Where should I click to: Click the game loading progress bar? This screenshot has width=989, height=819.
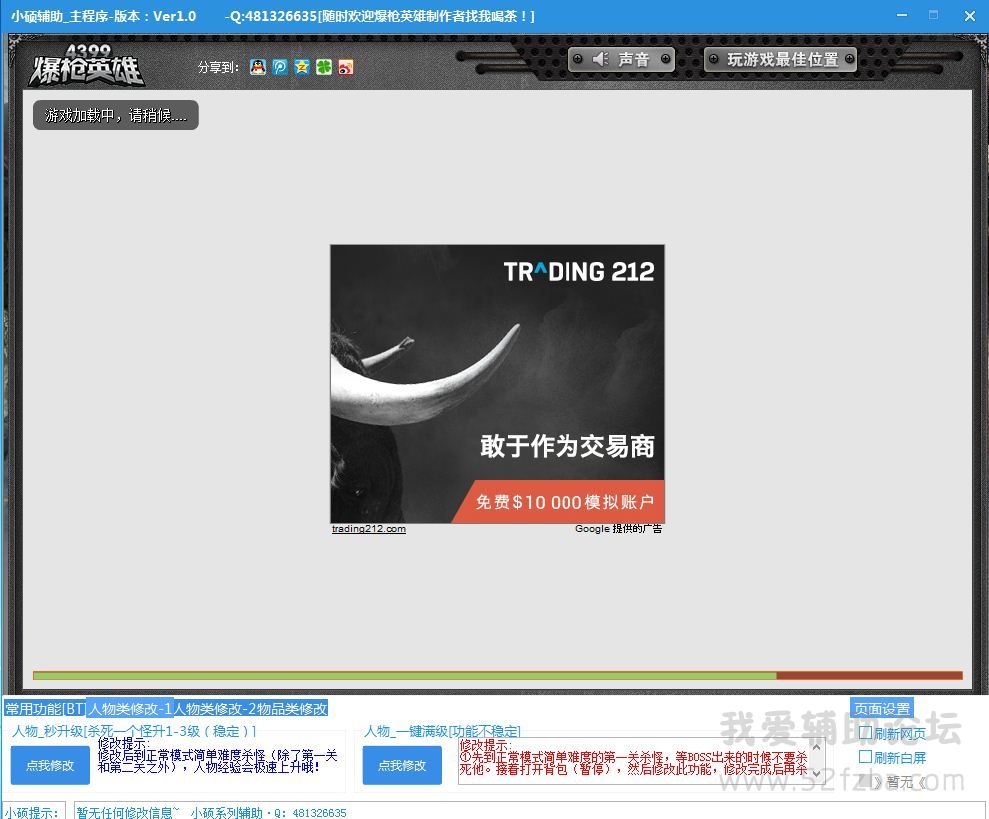[x=497, y=676]
